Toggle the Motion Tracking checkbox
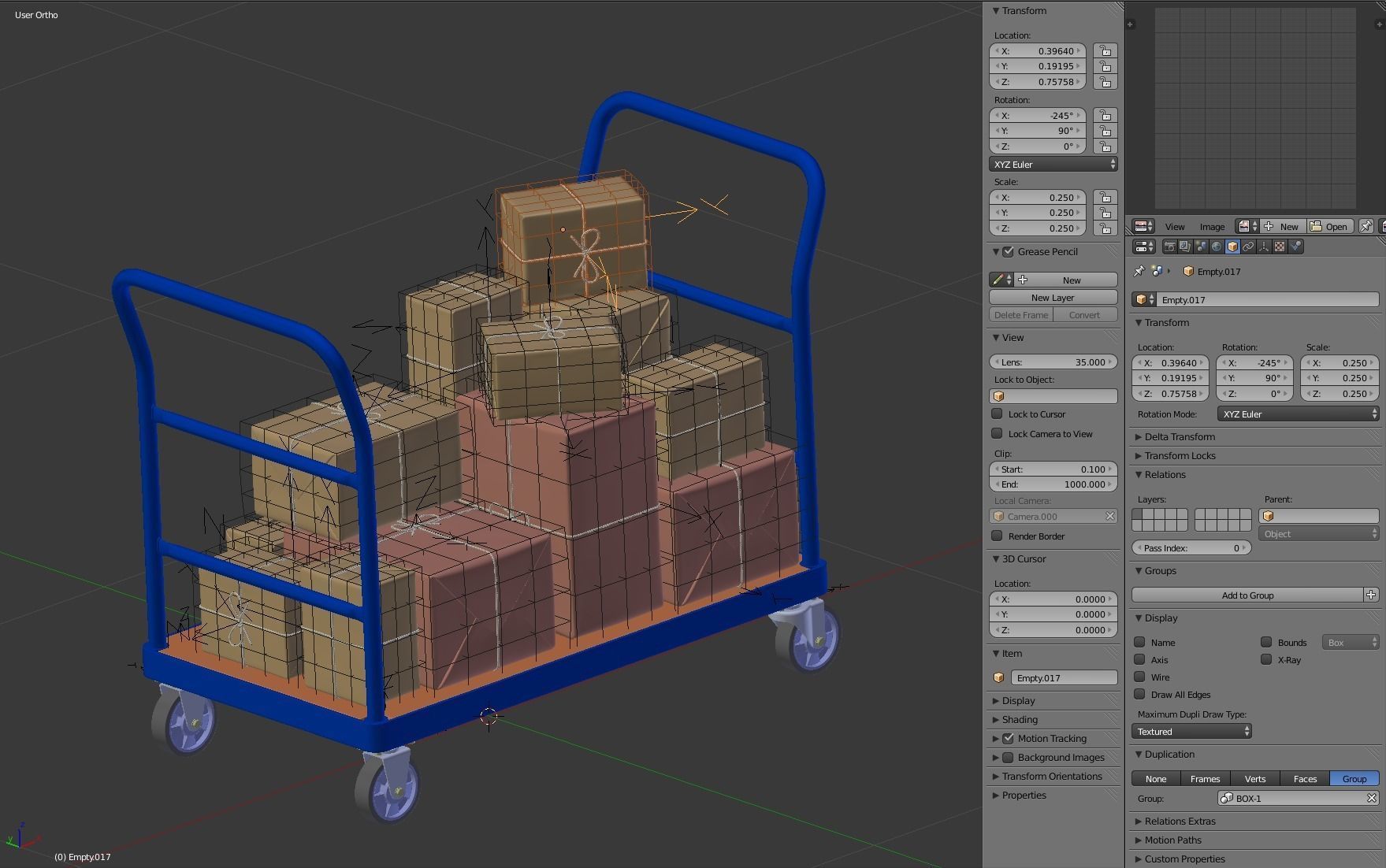Viewport: 1386px width, 868px height. coord(1008,738)
